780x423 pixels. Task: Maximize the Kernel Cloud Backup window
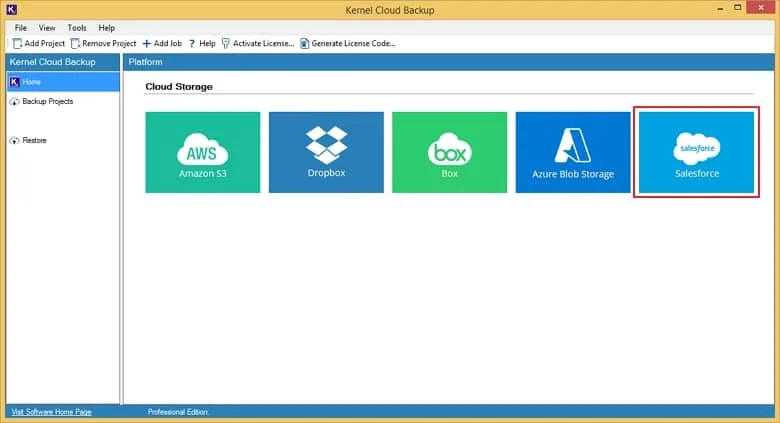click(738, 7)
